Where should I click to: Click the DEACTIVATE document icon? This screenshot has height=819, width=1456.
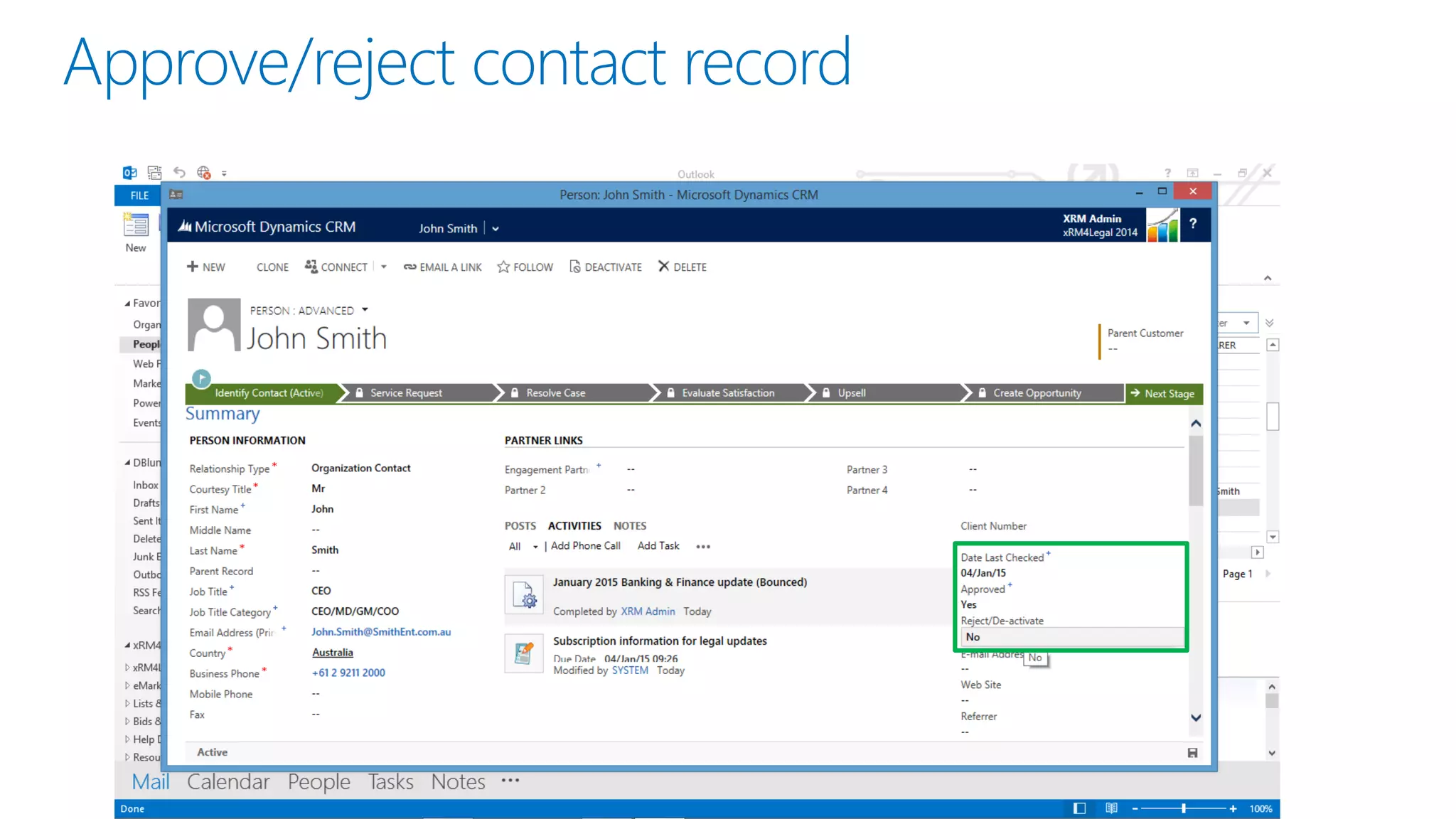575,267
